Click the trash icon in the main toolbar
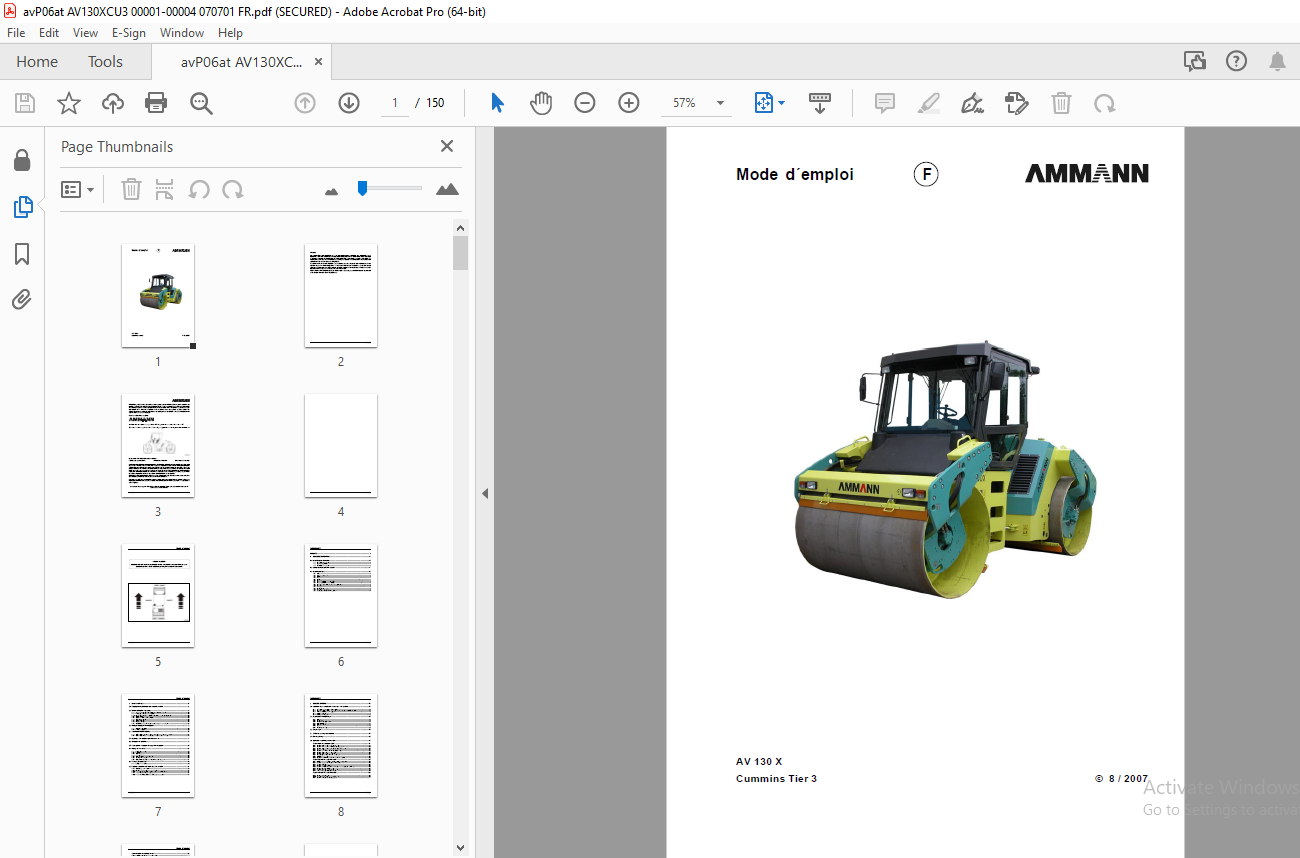Viewport: 1300px width, 858px height. [1061, 103]
